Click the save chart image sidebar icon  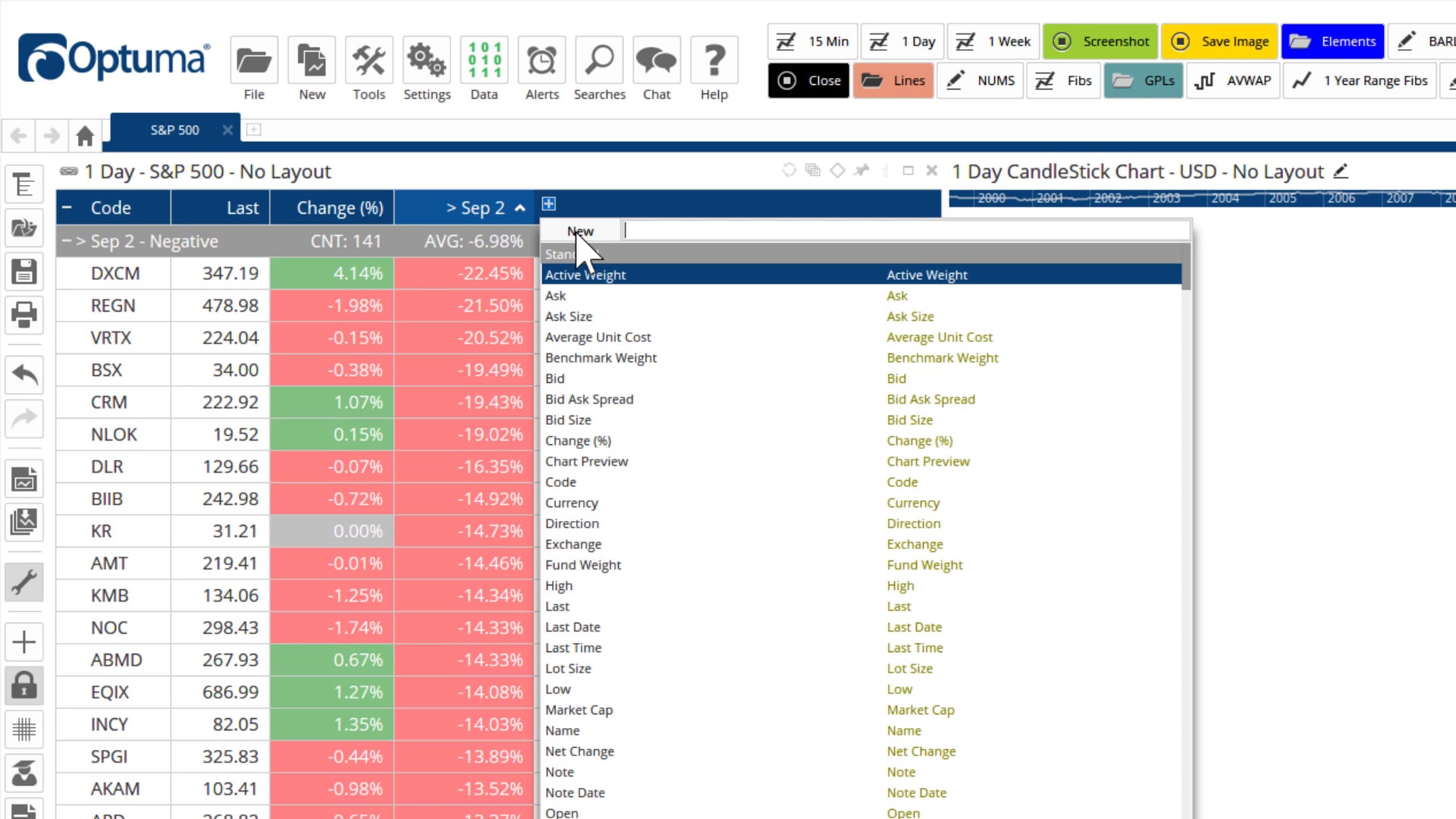24,479
